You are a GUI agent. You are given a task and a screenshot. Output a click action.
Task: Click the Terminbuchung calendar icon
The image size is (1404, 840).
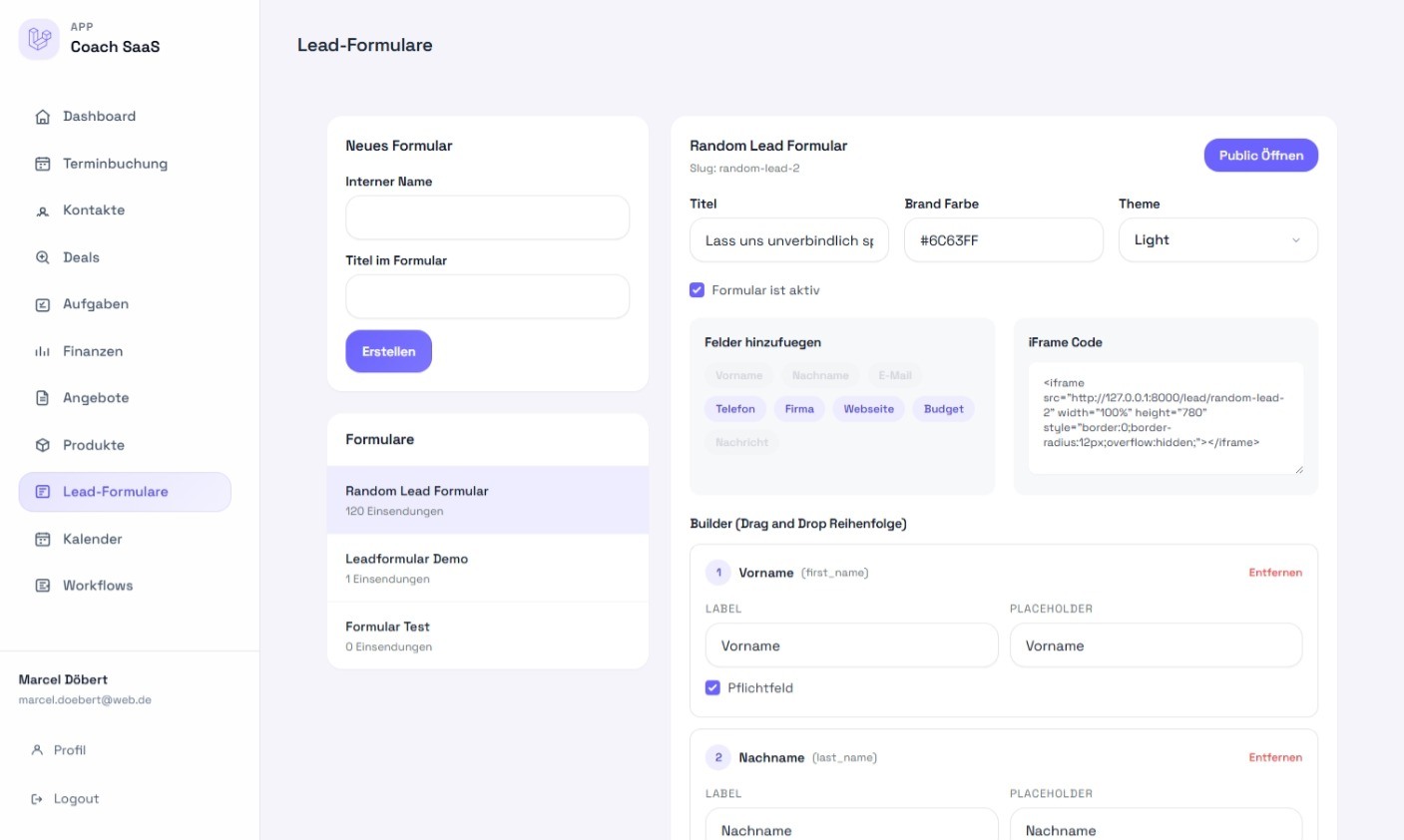coord(43,164)
